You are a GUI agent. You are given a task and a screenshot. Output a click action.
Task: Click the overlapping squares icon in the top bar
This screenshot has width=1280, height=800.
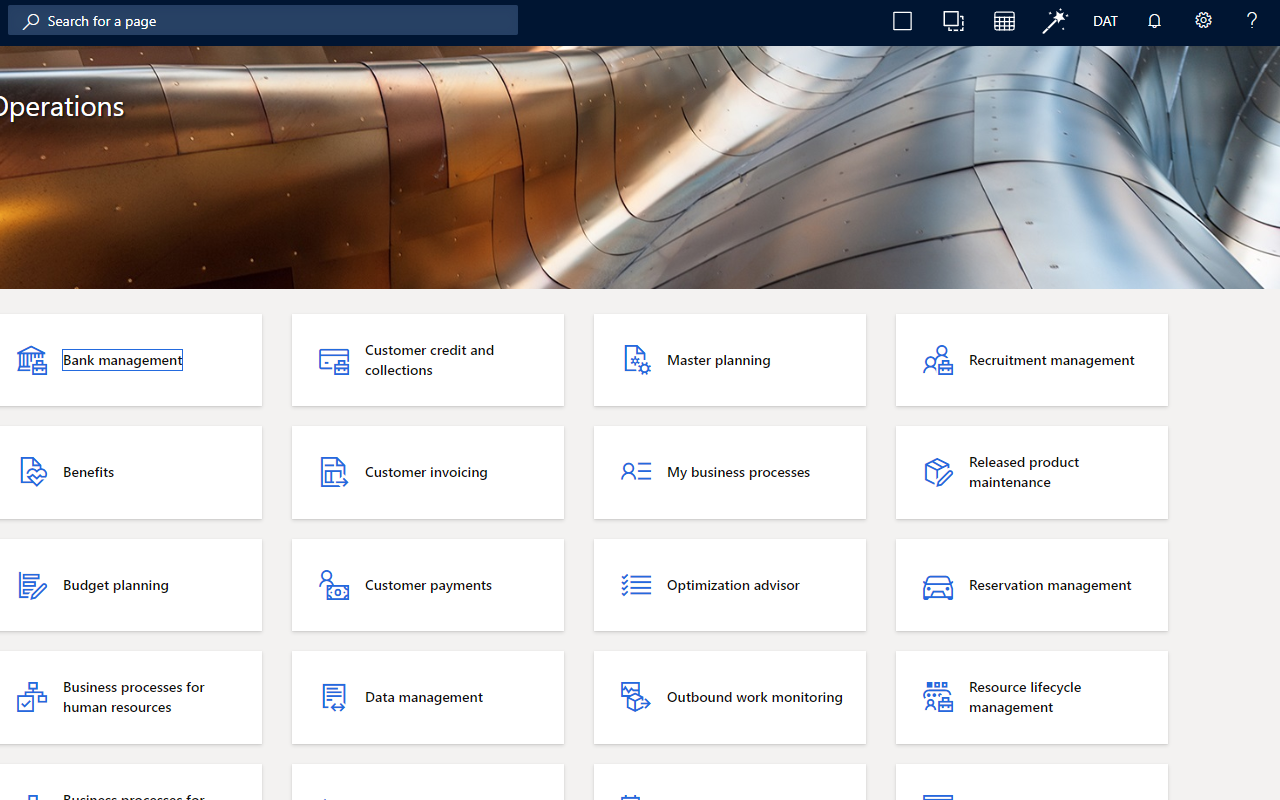point(953,21)
